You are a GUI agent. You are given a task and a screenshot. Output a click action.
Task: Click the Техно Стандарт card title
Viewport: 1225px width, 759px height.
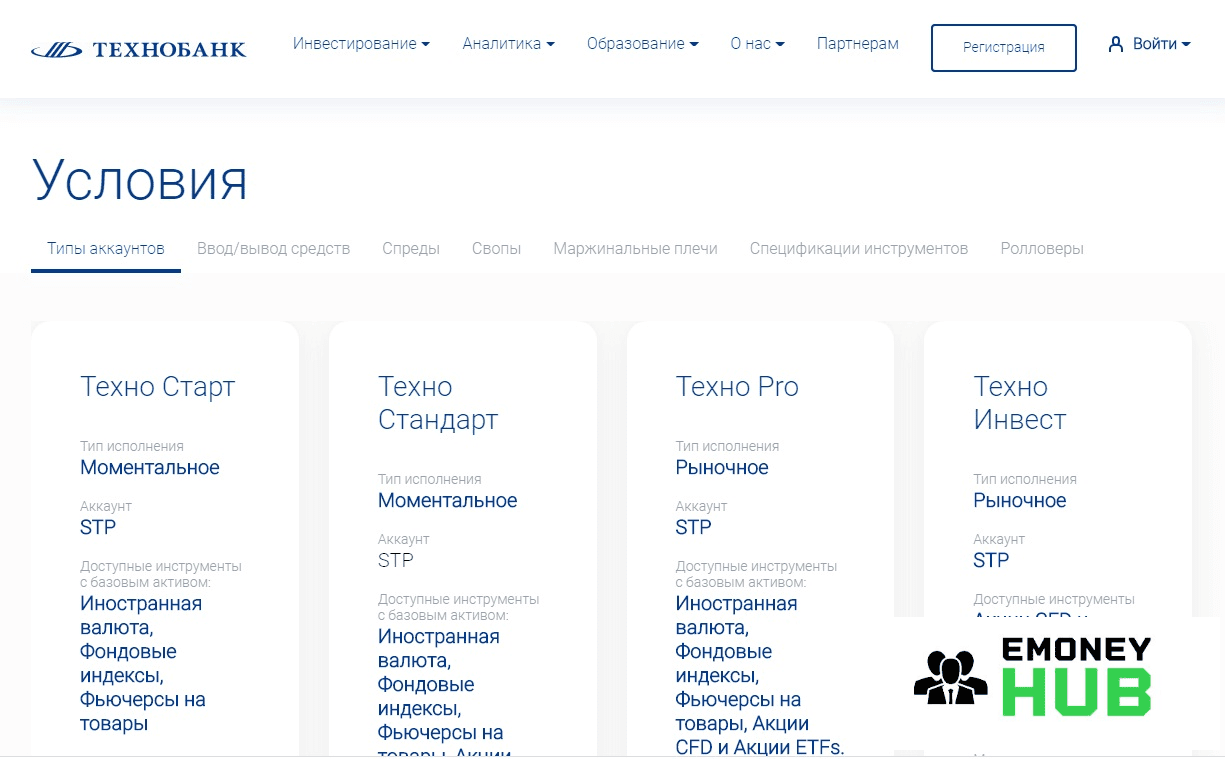438,403
